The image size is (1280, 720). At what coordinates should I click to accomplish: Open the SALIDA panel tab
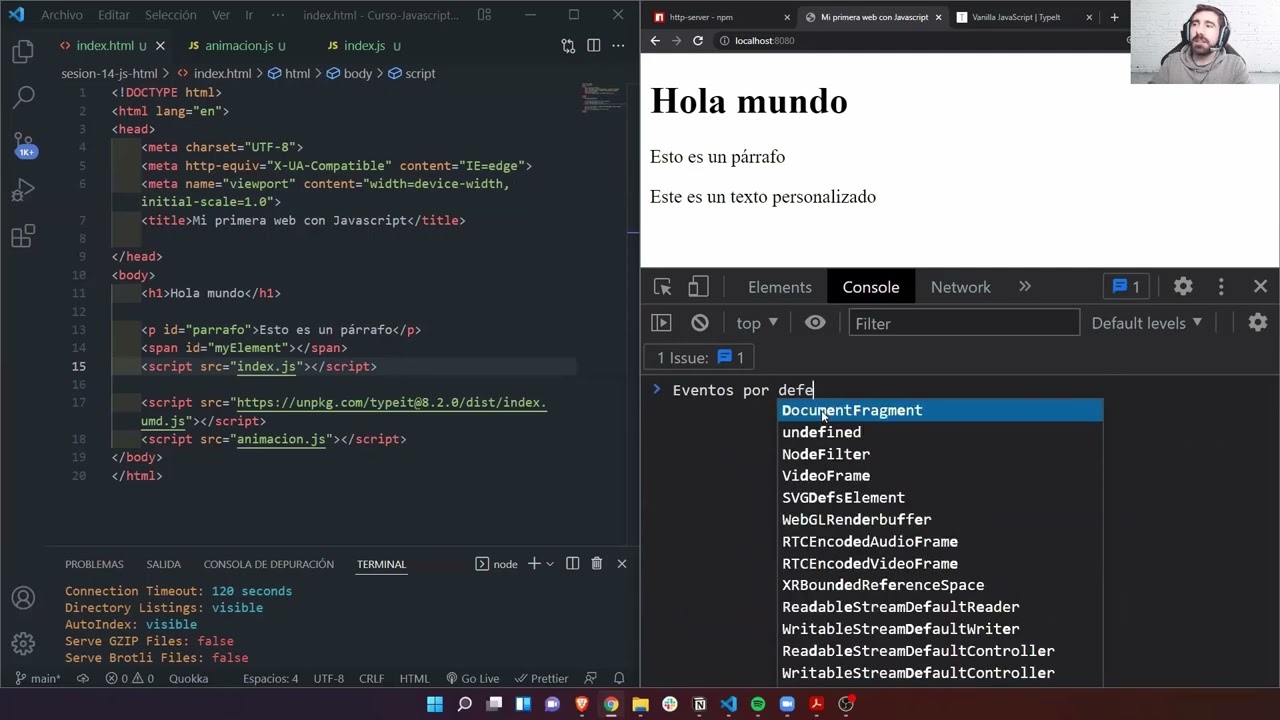coord(163,564)
